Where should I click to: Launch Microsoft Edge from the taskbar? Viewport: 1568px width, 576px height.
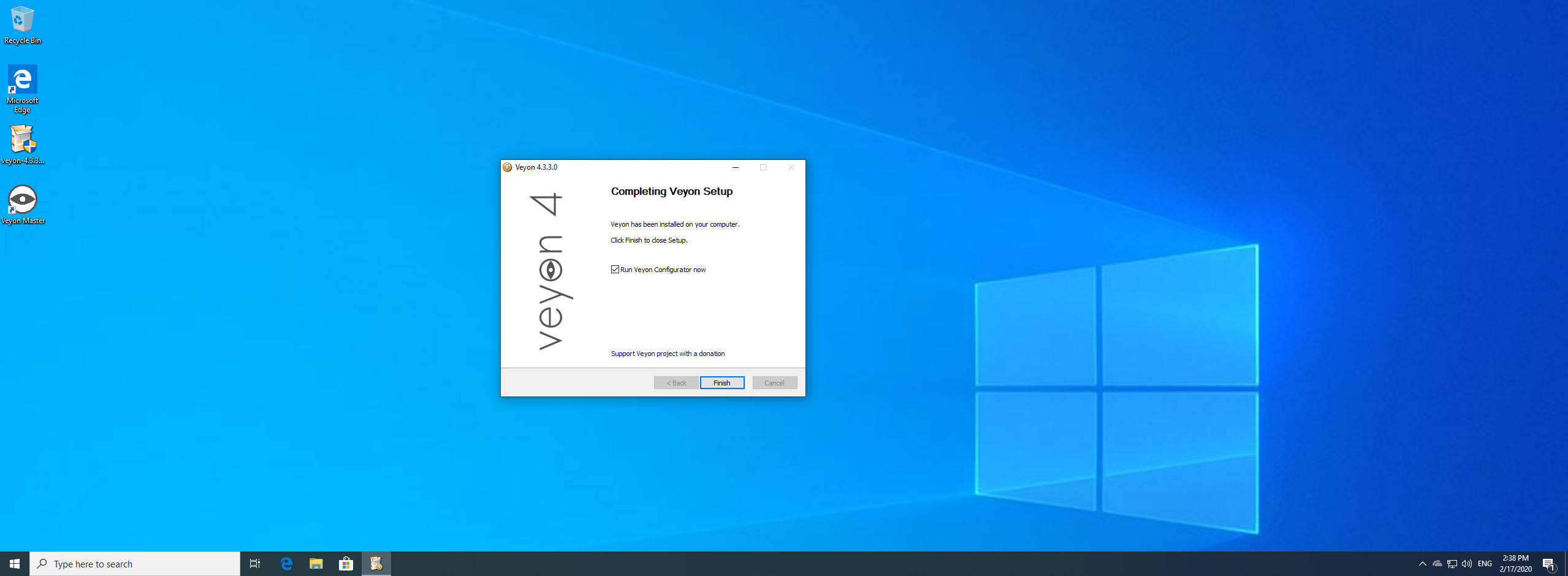[x=286, y=564]
